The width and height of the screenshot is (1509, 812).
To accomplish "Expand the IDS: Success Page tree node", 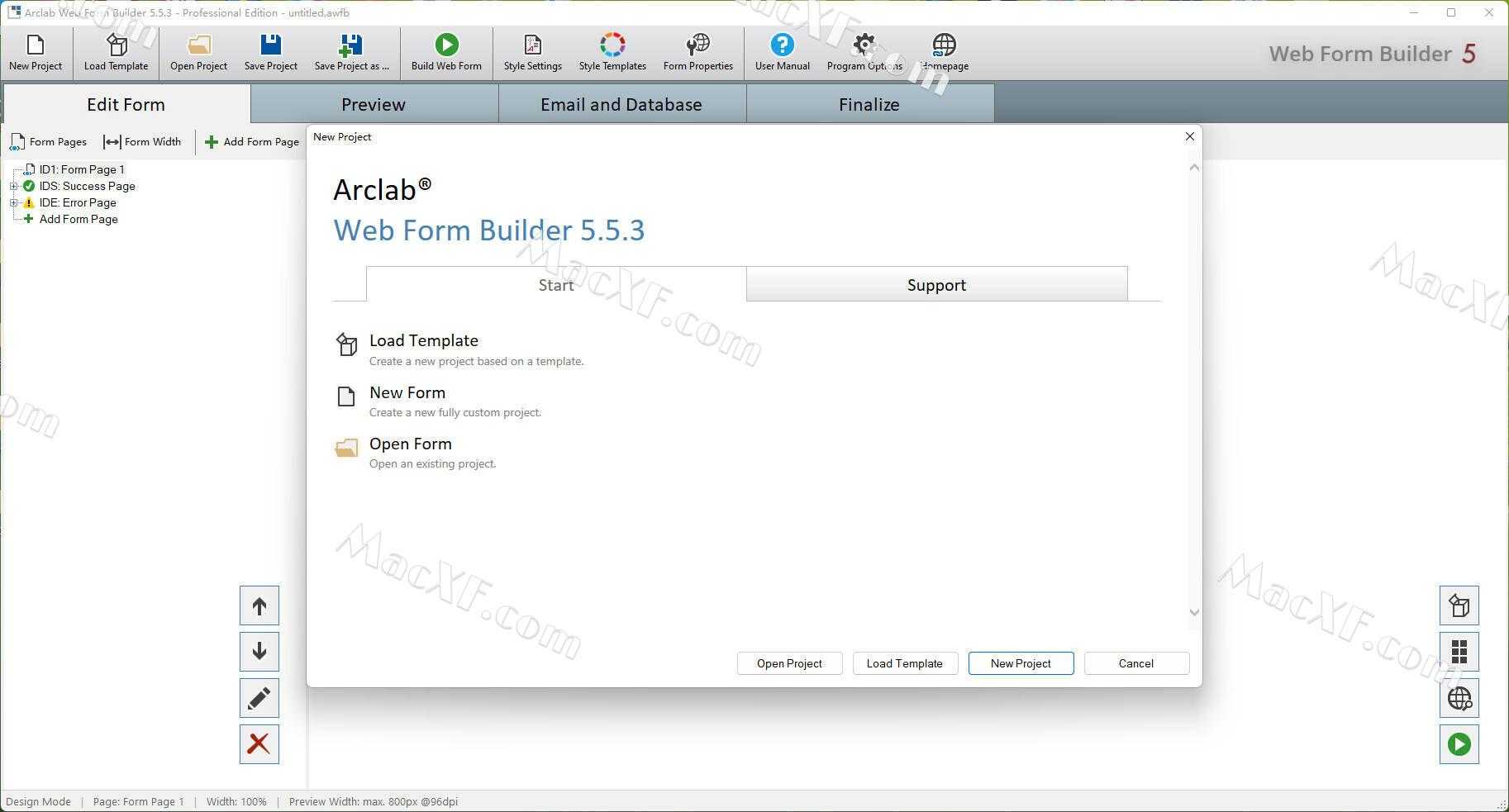I will (13, 186).
